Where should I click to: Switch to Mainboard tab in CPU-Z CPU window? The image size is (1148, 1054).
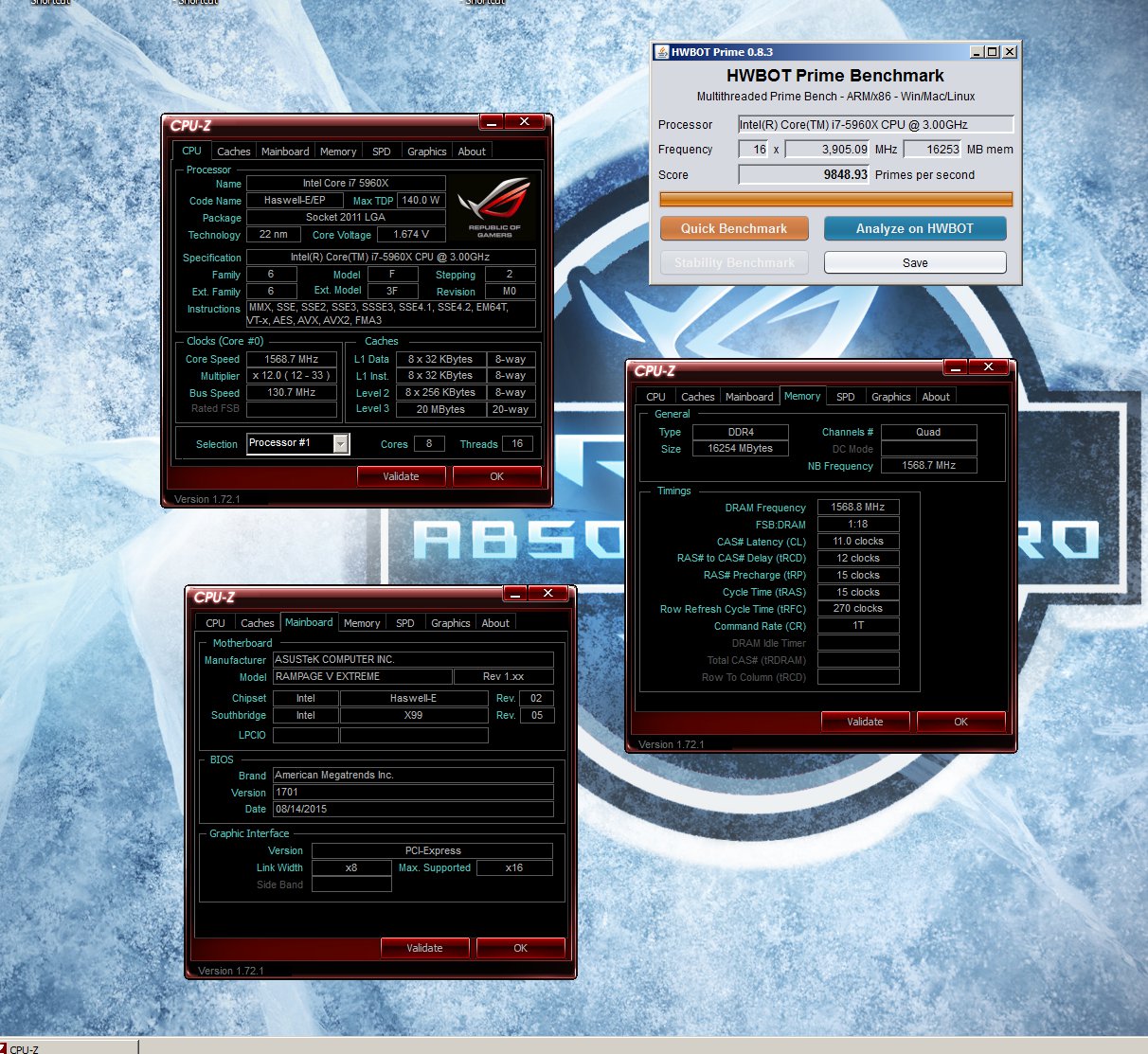coord(285,152)
